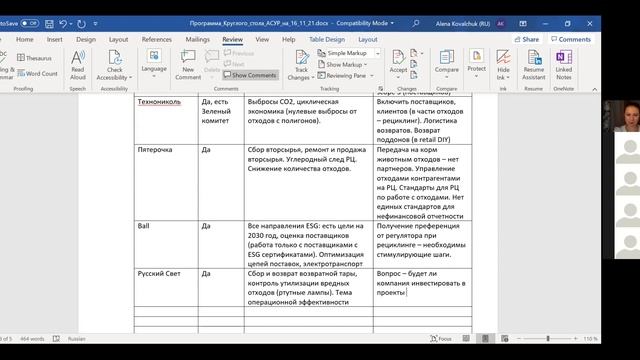Click the zoom slider handle
The width and height of the screenshot is (640, 360).
coord(548,339)
